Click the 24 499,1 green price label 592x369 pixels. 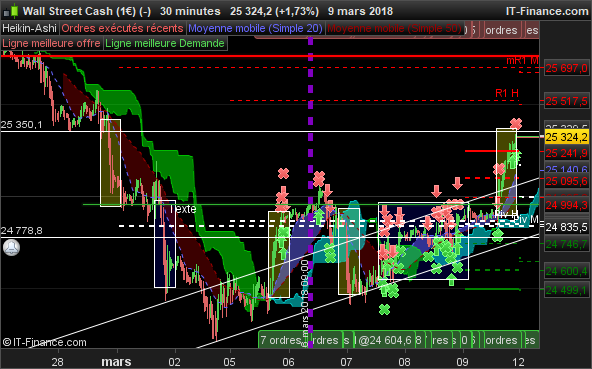pos(566,290)
